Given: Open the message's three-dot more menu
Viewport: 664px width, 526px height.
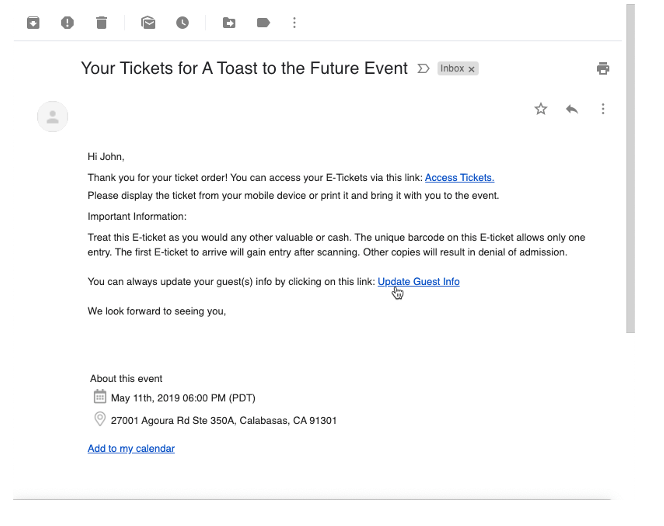Looking at the screenshot, I should tap(603, 109).
